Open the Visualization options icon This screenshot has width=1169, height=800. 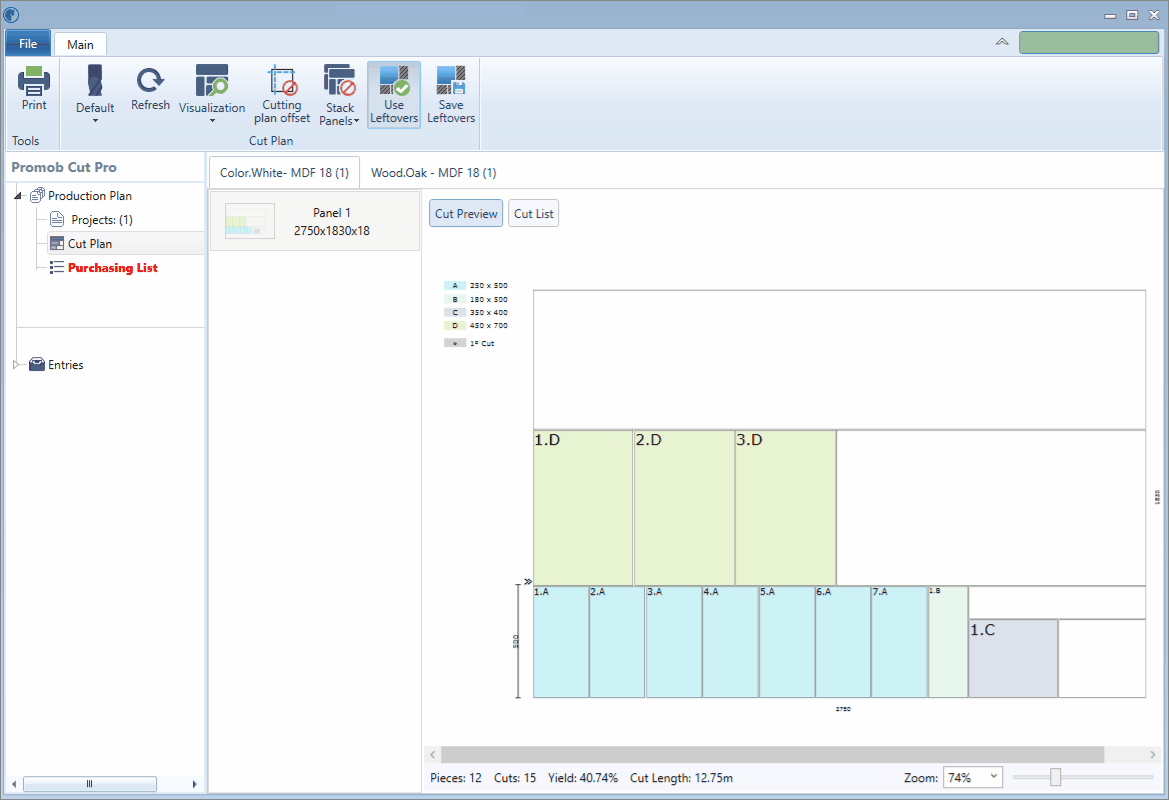212,81
